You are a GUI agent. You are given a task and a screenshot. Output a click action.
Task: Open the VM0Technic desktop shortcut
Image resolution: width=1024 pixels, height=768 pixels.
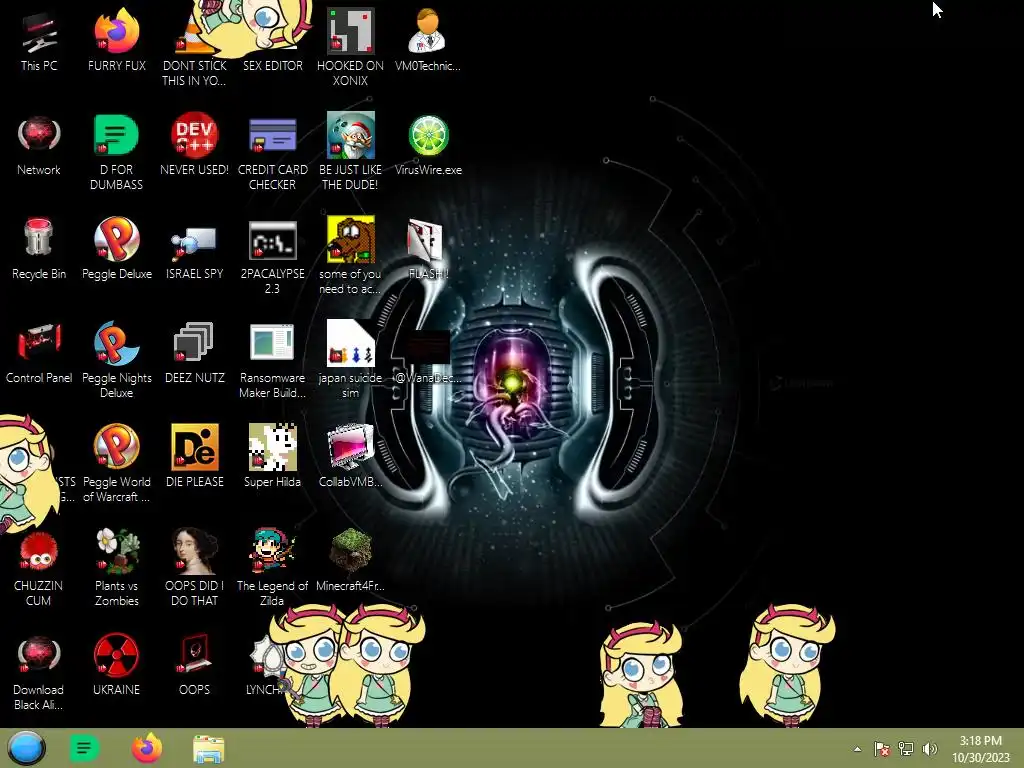point(427,42)
